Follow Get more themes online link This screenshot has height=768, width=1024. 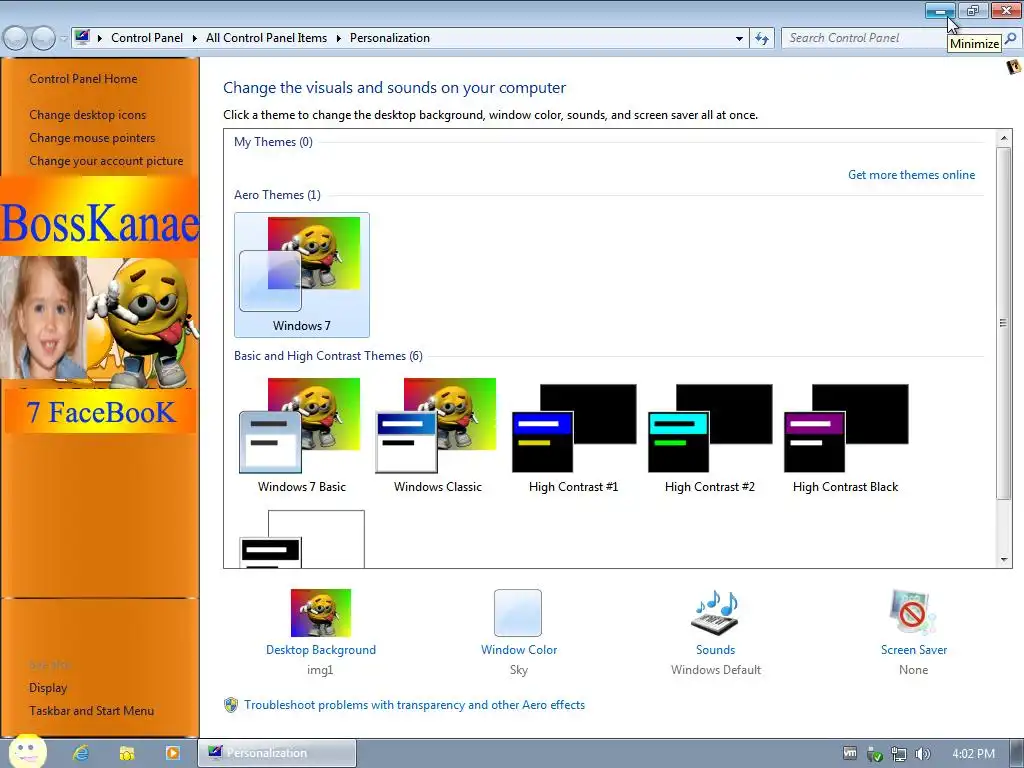911,175
